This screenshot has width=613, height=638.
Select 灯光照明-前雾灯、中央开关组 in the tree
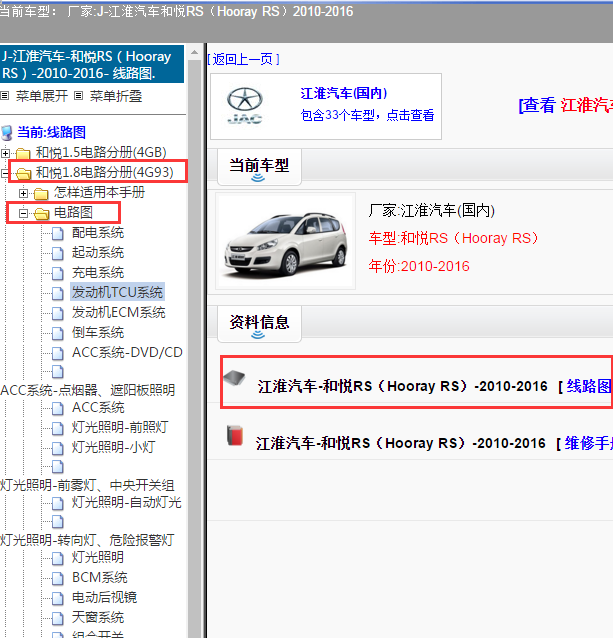click(x=87, y=485)
